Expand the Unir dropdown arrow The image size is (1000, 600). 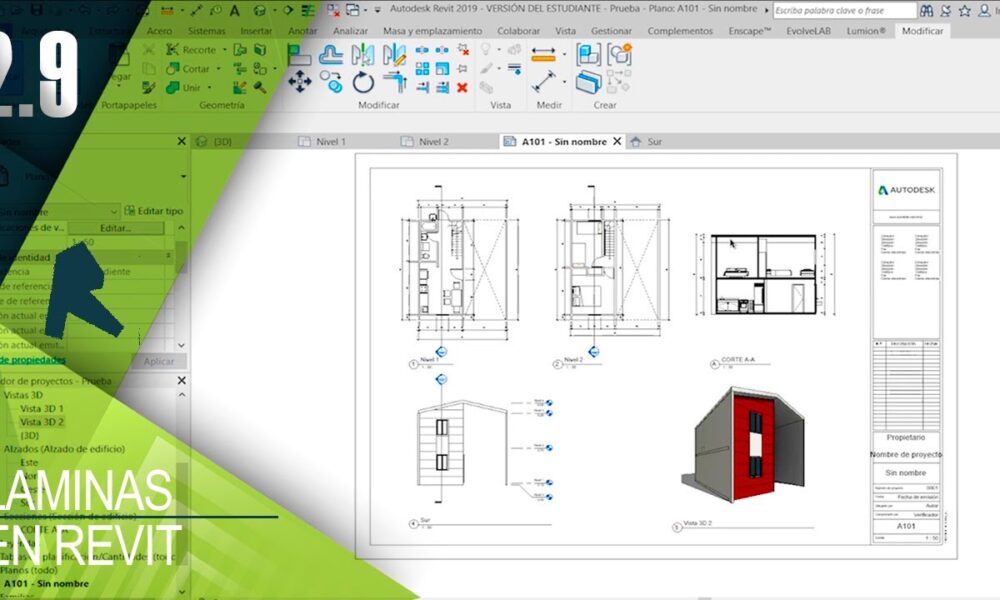(x=209, y=88)
